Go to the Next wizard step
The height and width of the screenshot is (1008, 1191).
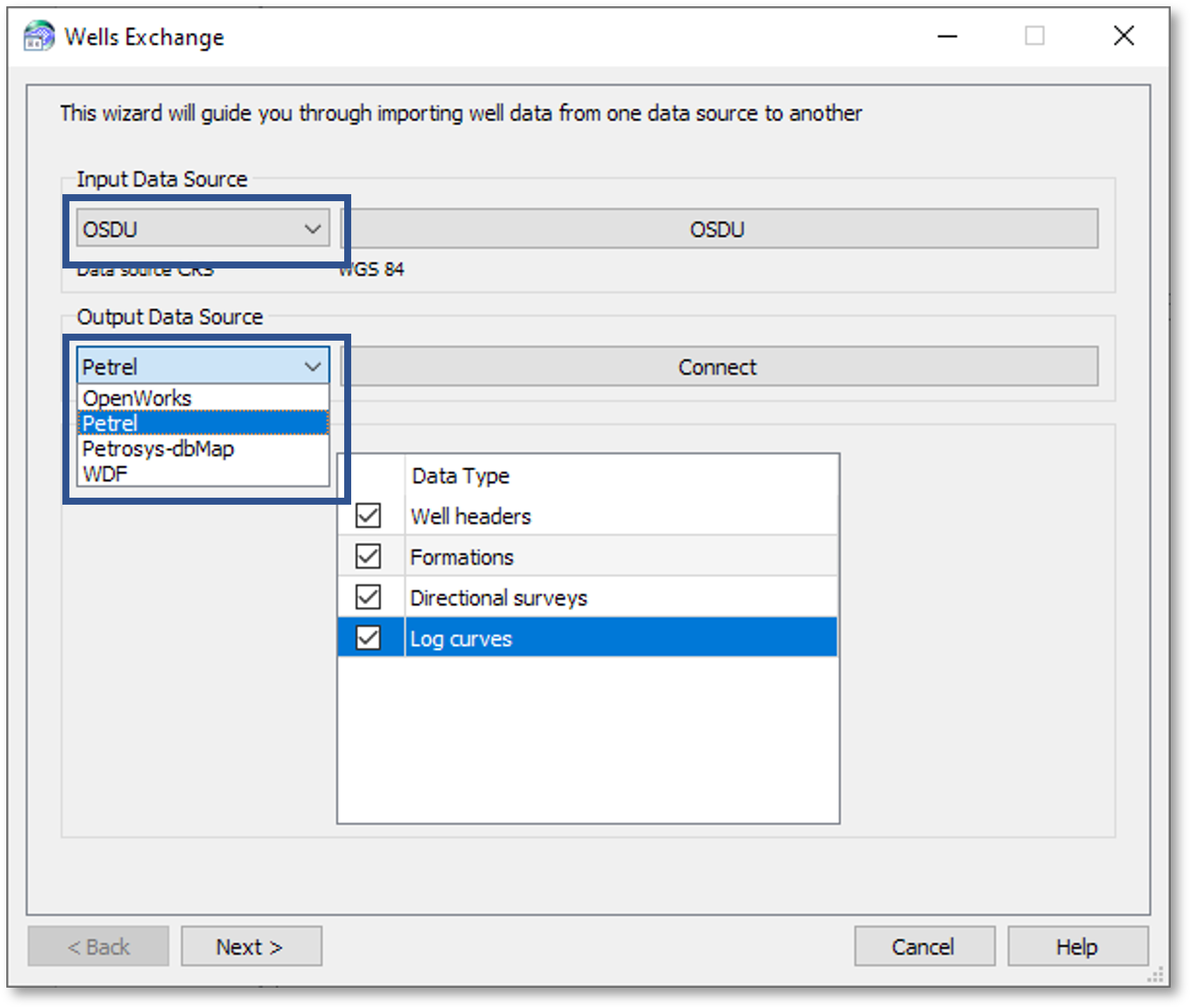[251, 946]
